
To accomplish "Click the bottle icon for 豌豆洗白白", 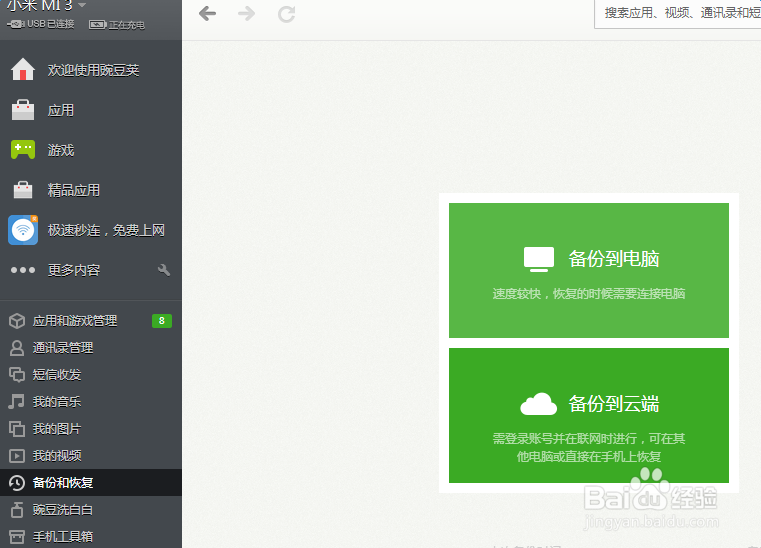I will (x=17, y=510).
